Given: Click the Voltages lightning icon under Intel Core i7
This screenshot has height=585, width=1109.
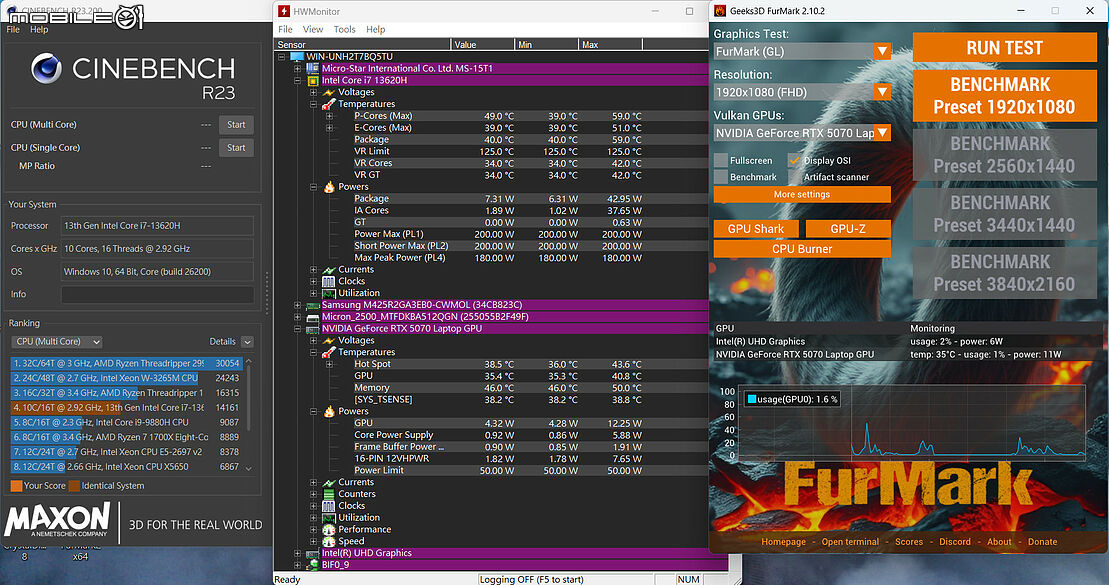Looking at the screenshot, I should point(329,92).
